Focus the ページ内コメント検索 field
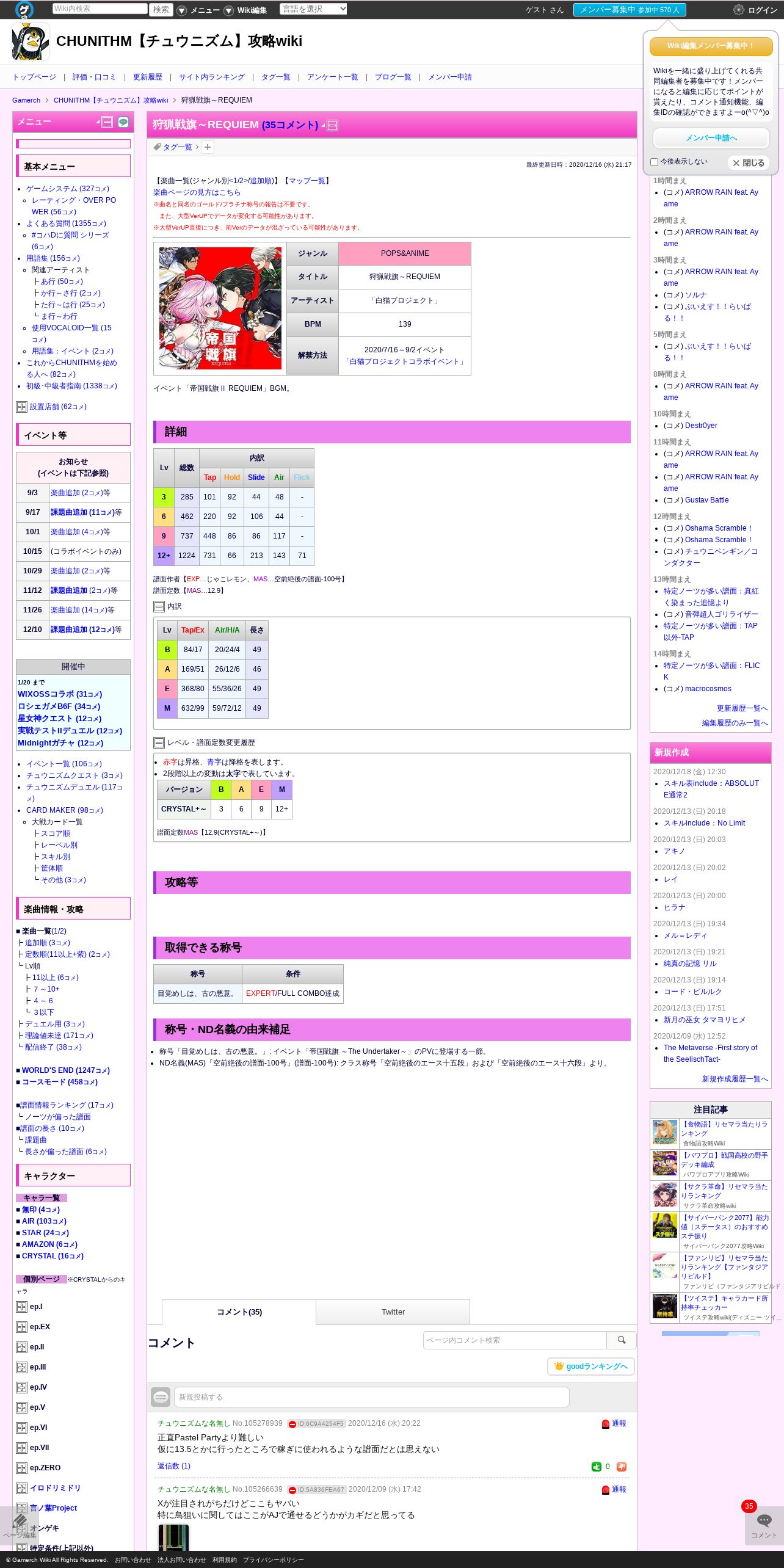This screenshot has width=784, height=1568. pyautogui.click(x=515, y=1340)
